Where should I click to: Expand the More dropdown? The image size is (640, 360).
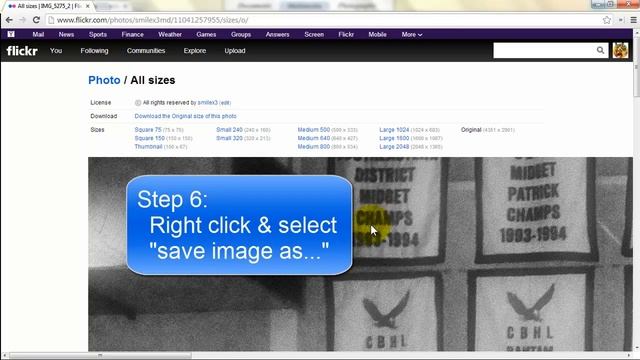[x=411, y=34]
